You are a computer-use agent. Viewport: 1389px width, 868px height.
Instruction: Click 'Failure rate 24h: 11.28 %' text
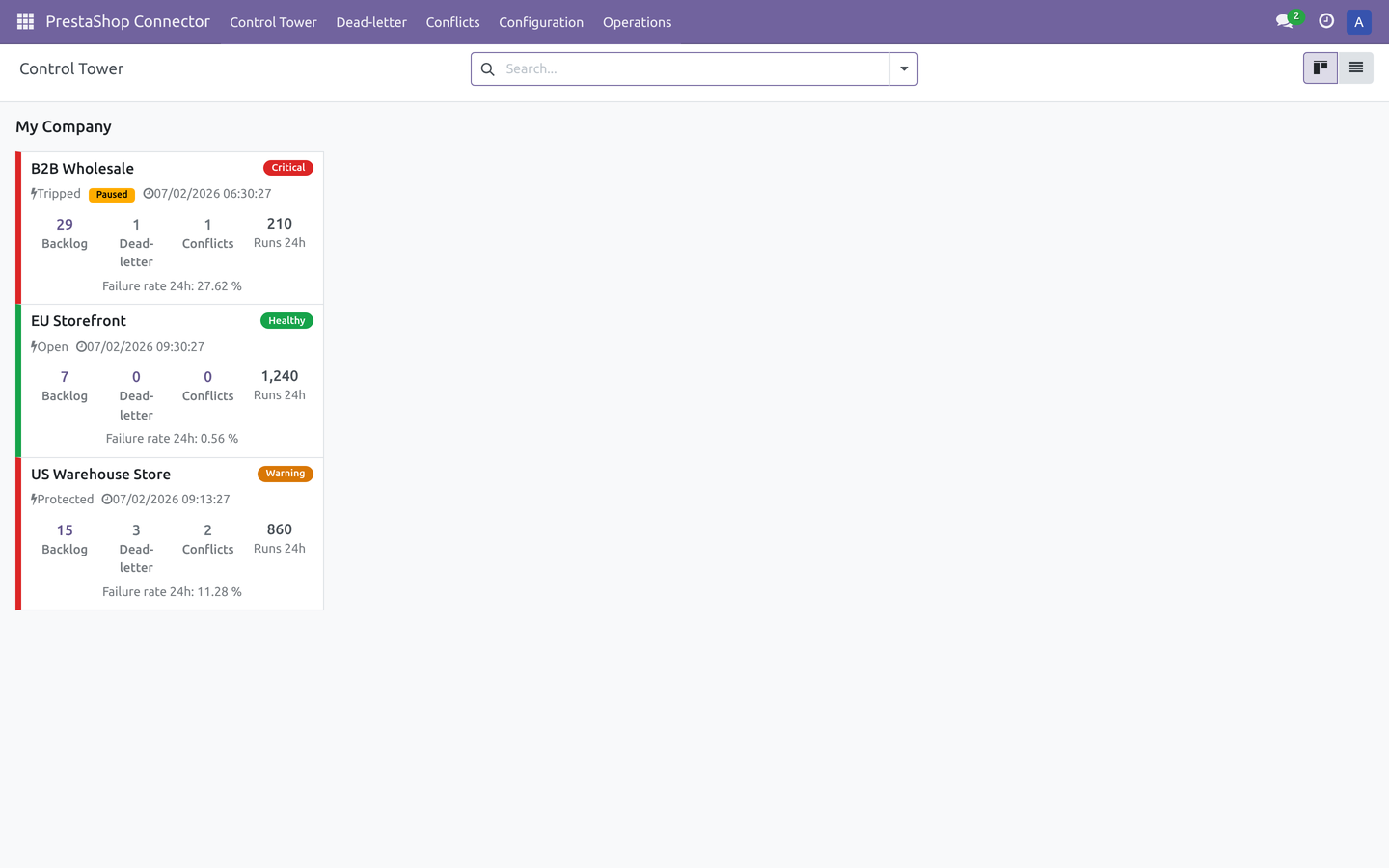tap(172, 592)
